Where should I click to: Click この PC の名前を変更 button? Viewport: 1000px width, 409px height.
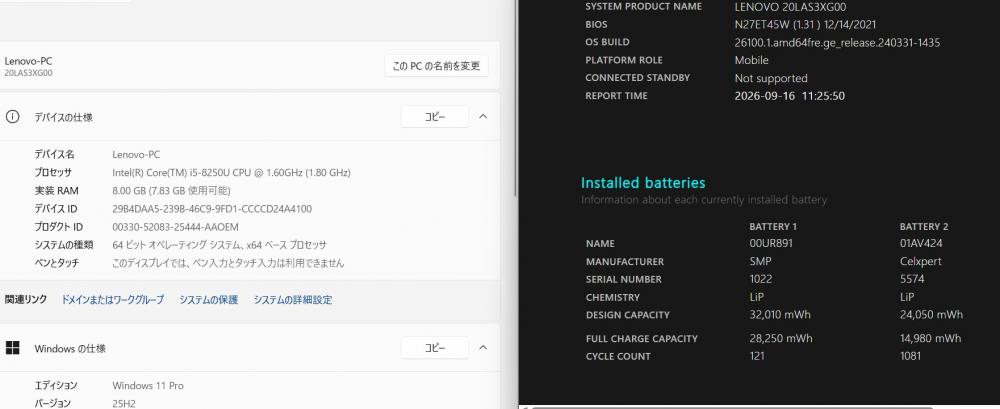point(436,66)
